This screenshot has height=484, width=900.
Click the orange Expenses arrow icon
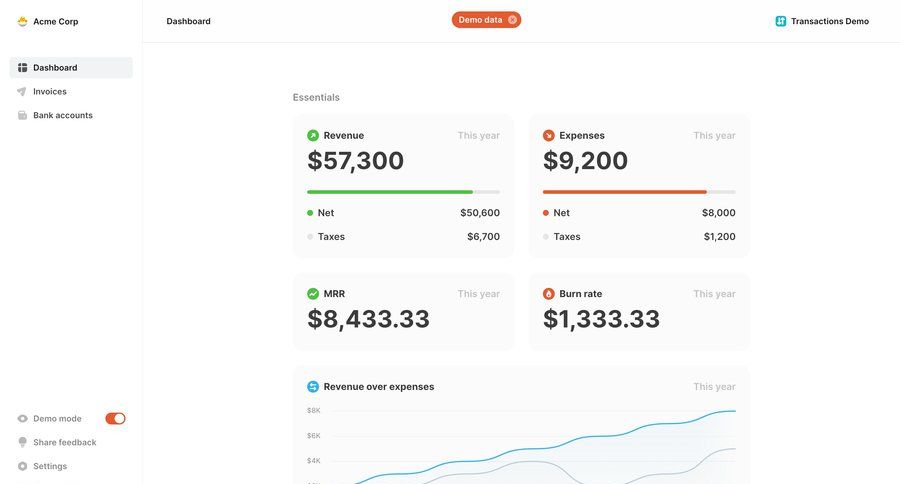tap(549, 135)
